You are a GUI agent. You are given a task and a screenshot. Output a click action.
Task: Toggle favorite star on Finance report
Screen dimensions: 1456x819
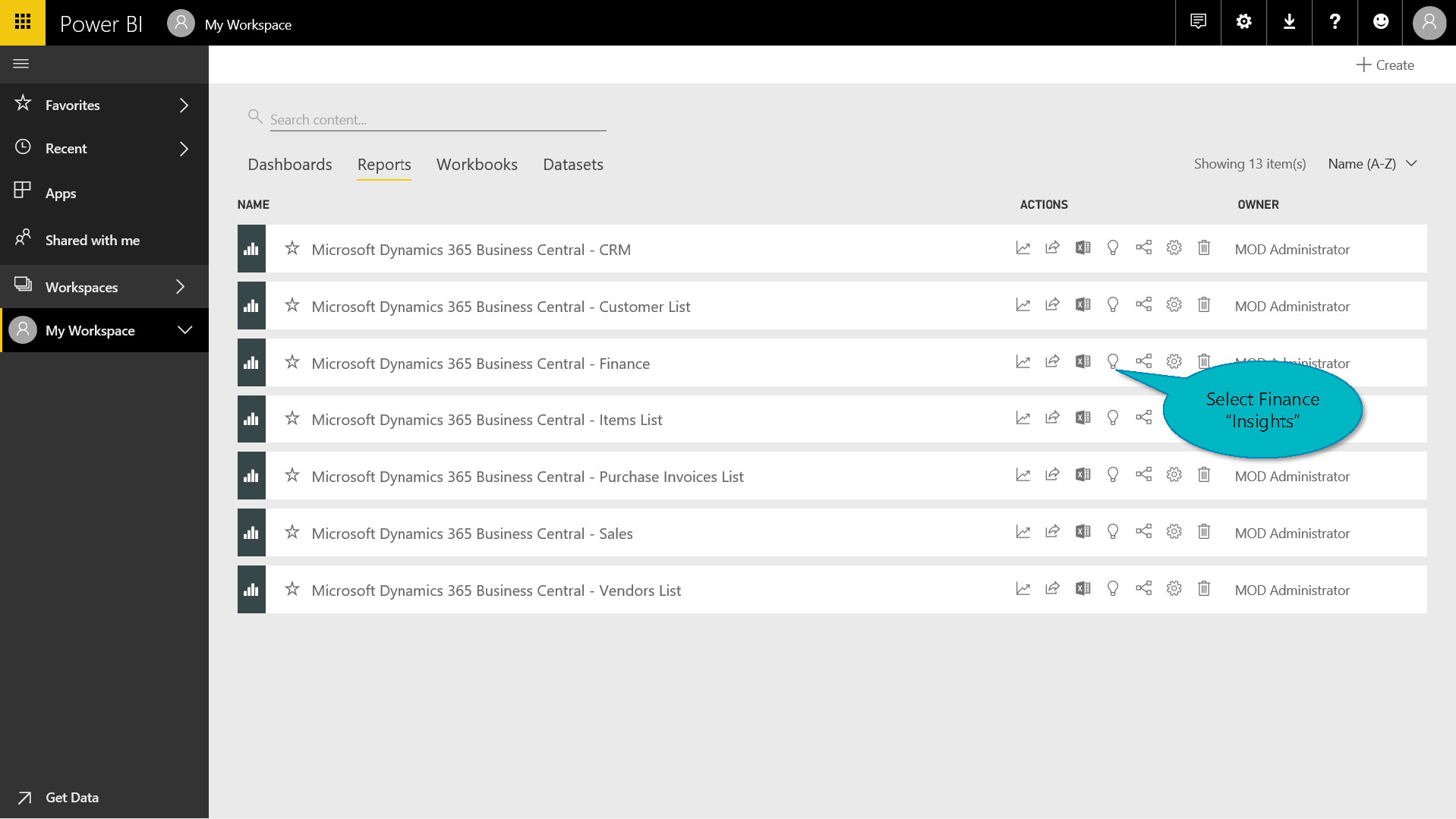tap(292, 363)
